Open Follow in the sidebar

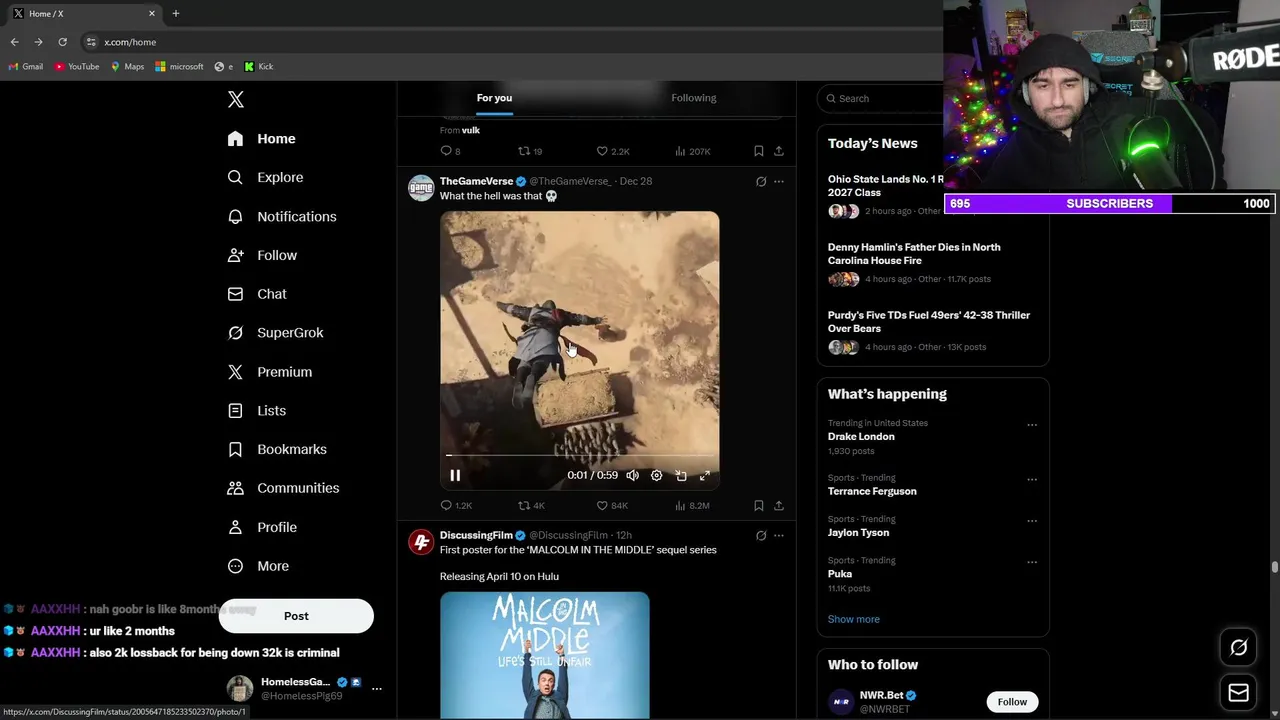click(x=262, y=255)
